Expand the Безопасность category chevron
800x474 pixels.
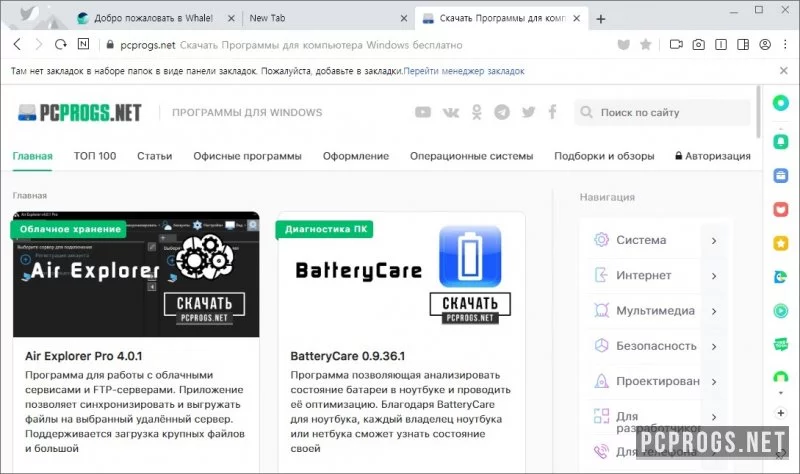(x=714, y=346)
